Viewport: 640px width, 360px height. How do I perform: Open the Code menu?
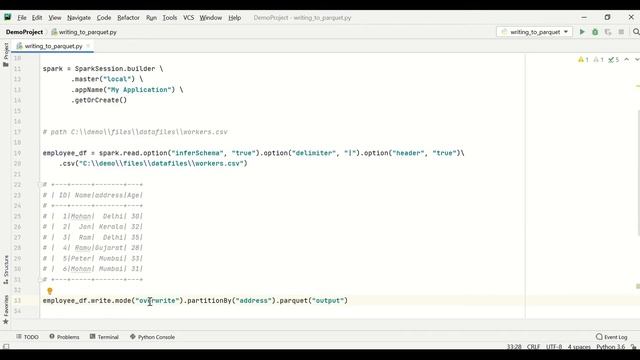(x=104, y=18)
